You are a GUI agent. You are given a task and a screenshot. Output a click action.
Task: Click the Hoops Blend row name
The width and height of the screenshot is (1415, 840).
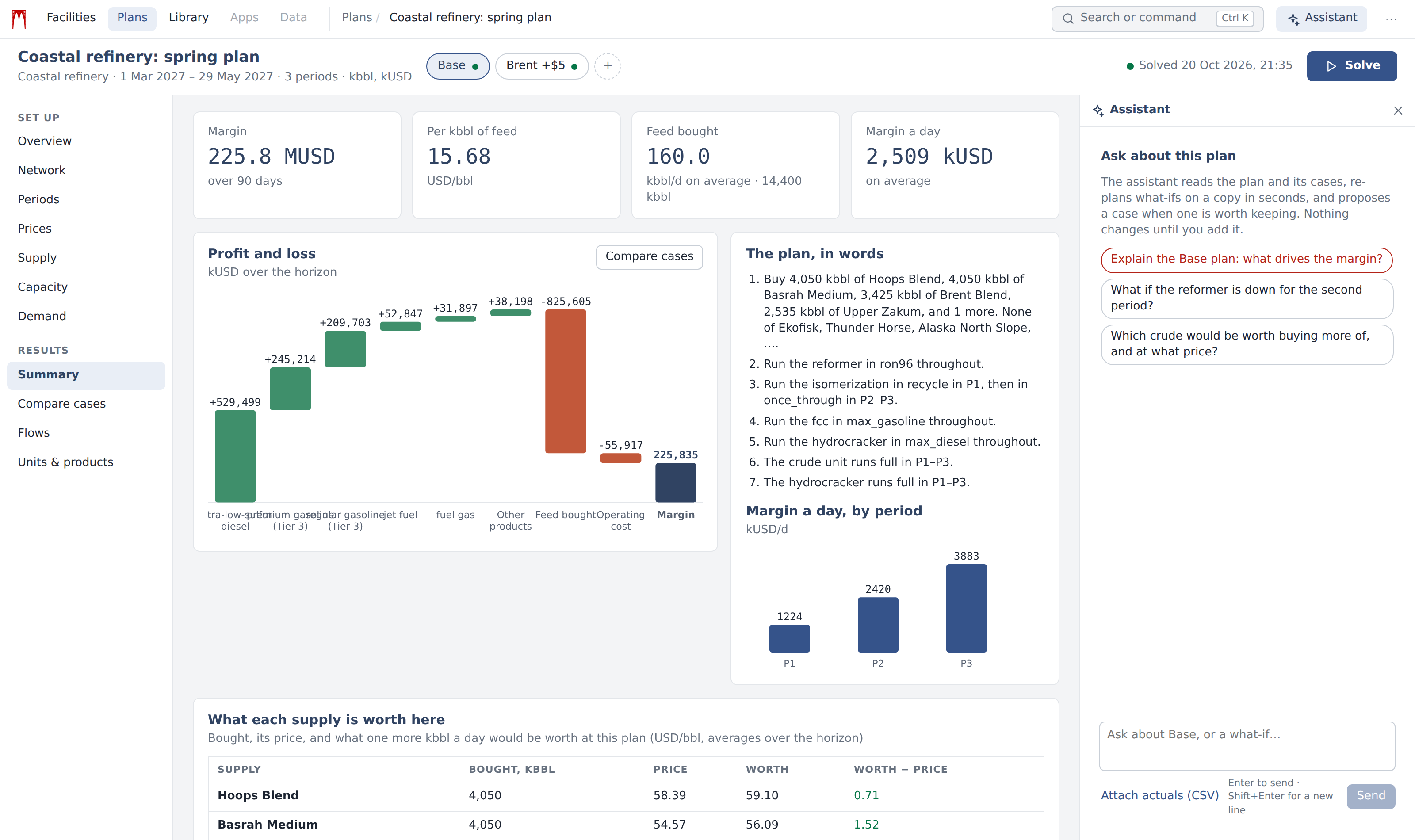pyautogui.click(x=257, y=795)
